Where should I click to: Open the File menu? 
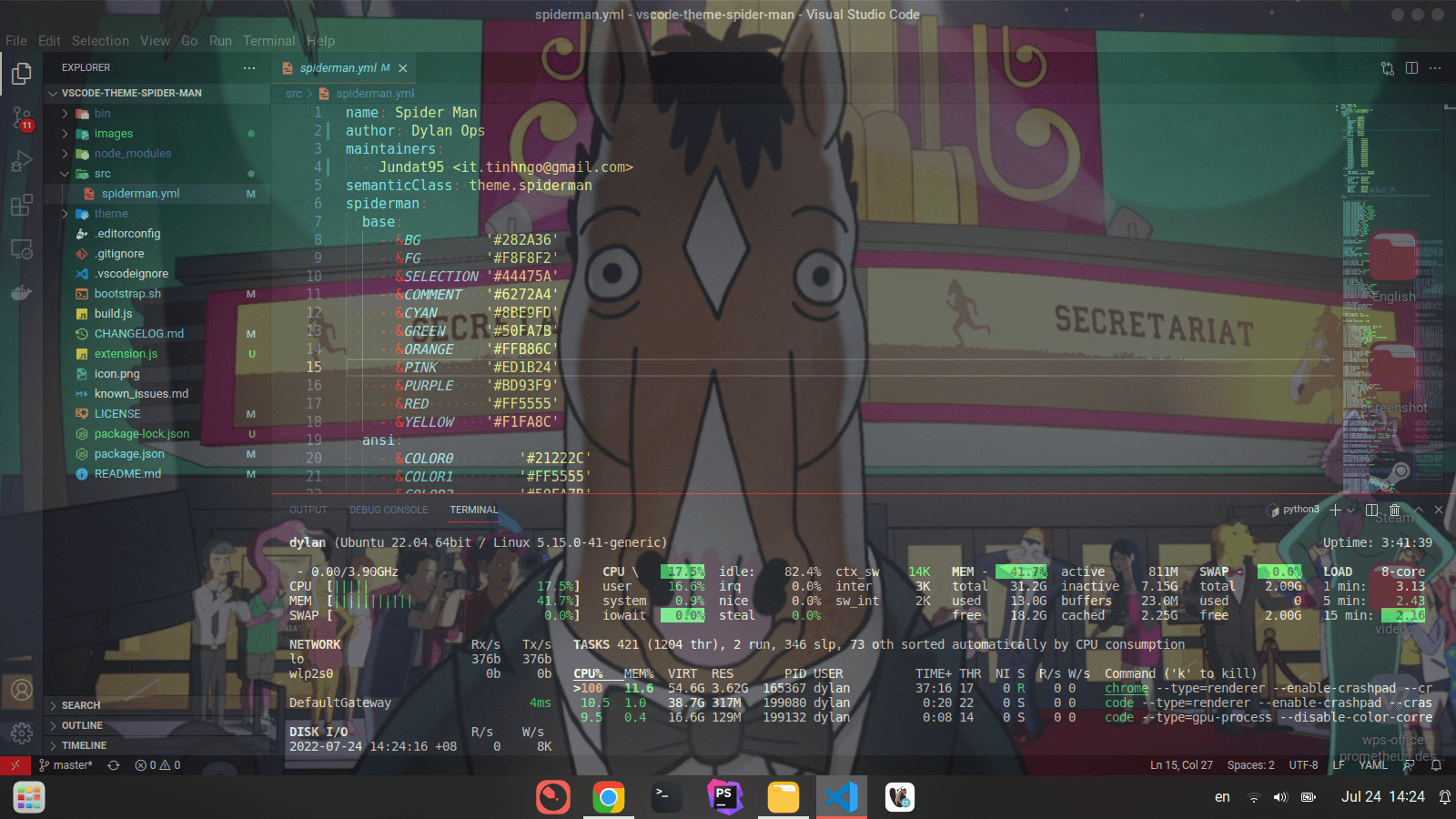(x=16, y=41)
